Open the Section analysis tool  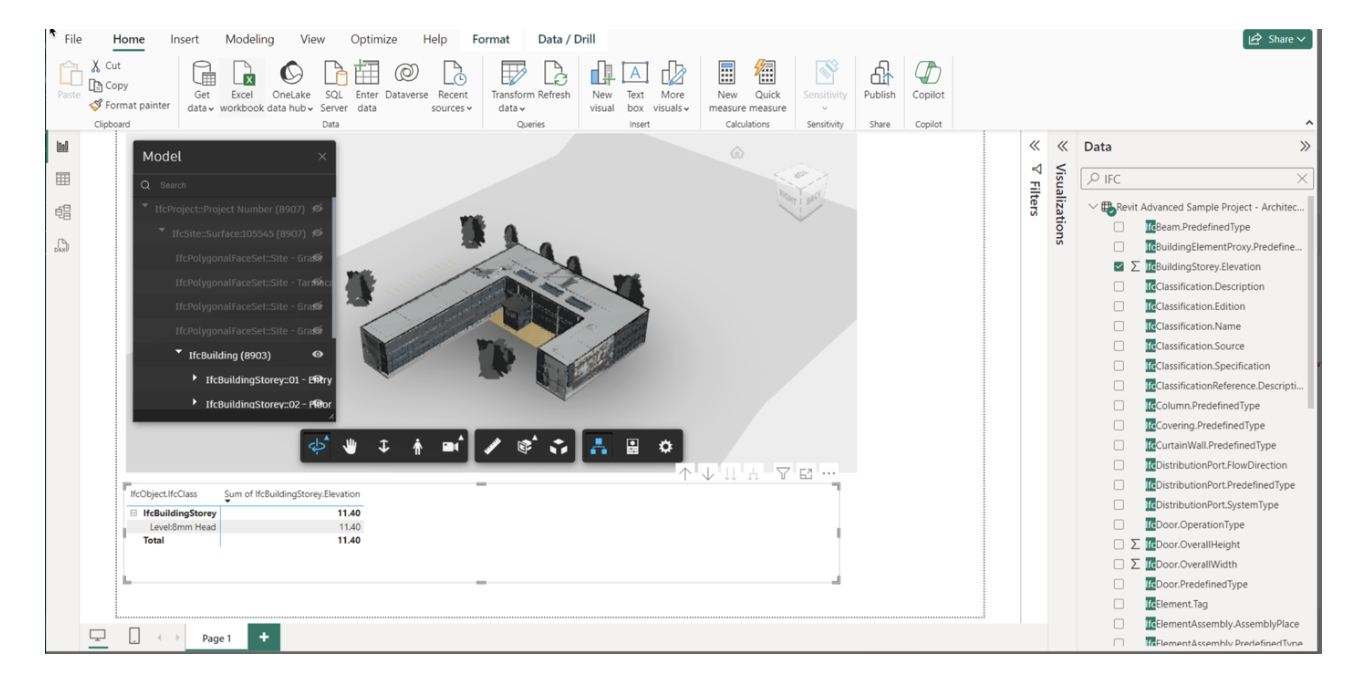point(525,447)
